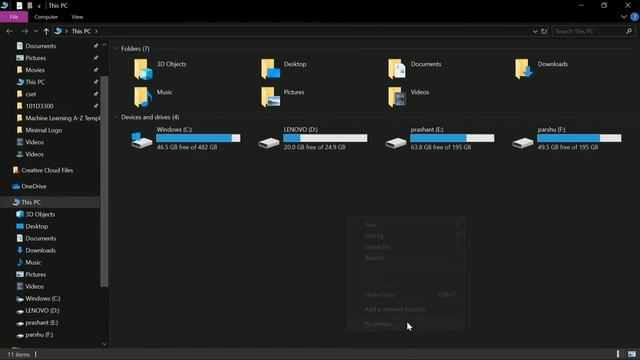Select the Music folder in main pane

pyautogui.click(x=153, y=97)
